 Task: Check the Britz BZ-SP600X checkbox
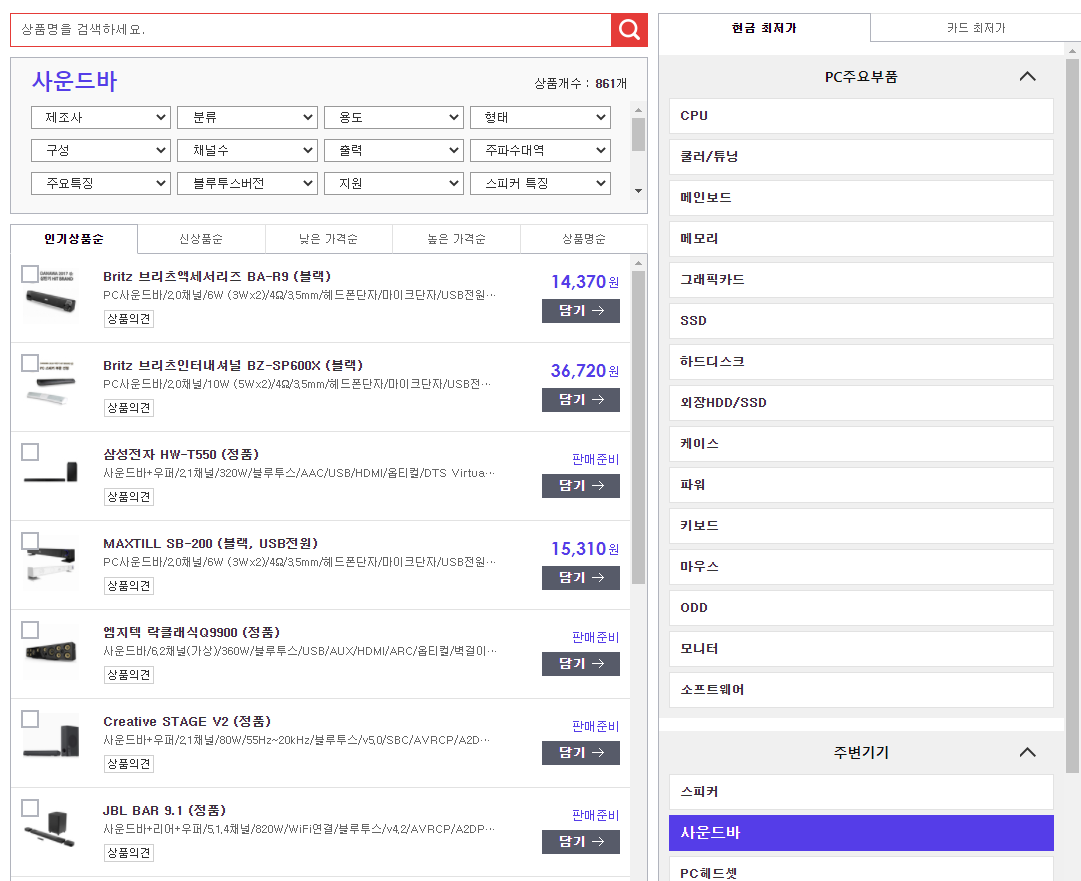pyautogui.click(x=30, y=363)
